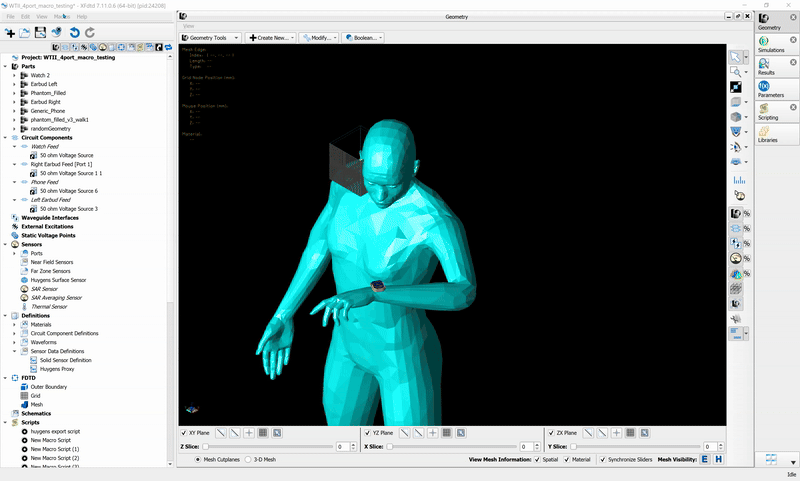Toggle sensors gauge visibility icon in view toolbar
Image resolution: width=800 pixels, height=481 pixels.
[x=735, y=259]
